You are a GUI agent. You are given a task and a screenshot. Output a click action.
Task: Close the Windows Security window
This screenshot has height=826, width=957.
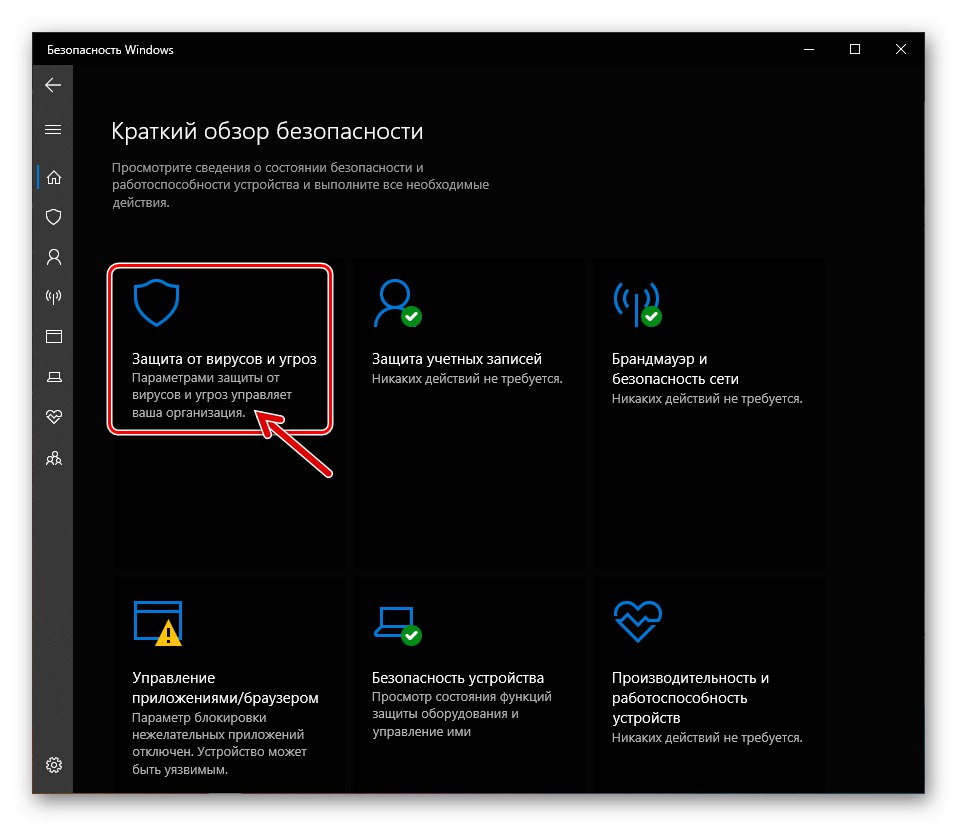(x=900, y=49)
